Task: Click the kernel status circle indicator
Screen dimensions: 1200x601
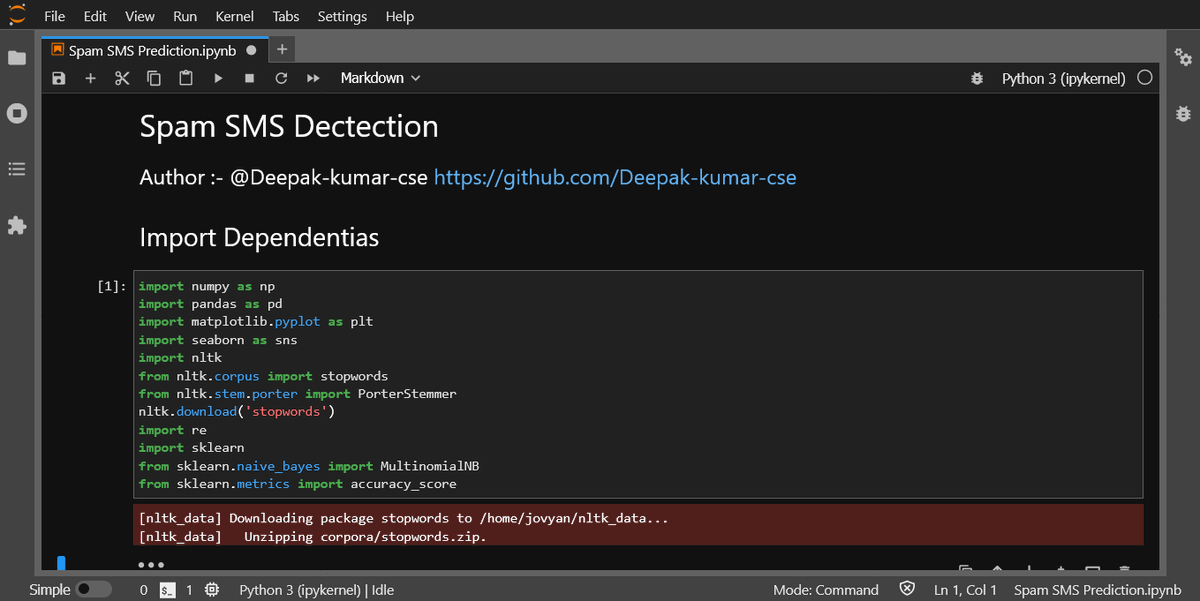Action: click(x=1145, y=78)
